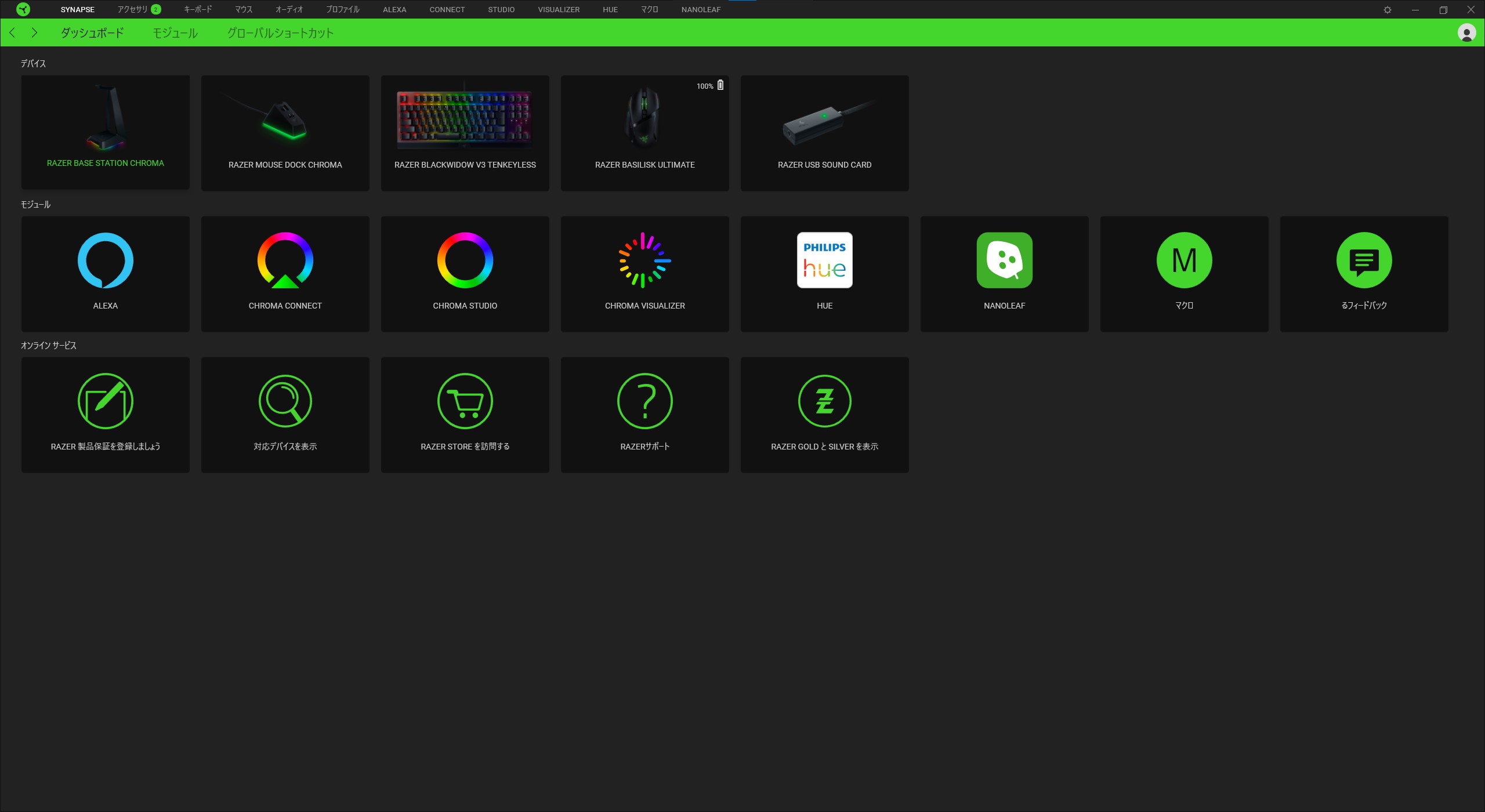Click the RAZER STORE を訪問する label
The width and height of the screenshot is (1485, 812).
465,446
